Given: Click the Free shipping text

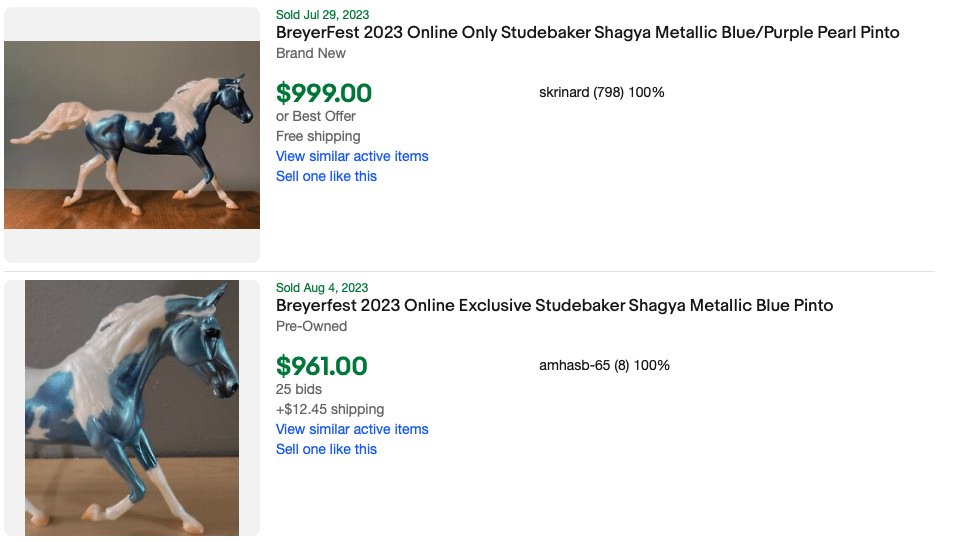Looking at the screenshot, I should coord(318,136).
